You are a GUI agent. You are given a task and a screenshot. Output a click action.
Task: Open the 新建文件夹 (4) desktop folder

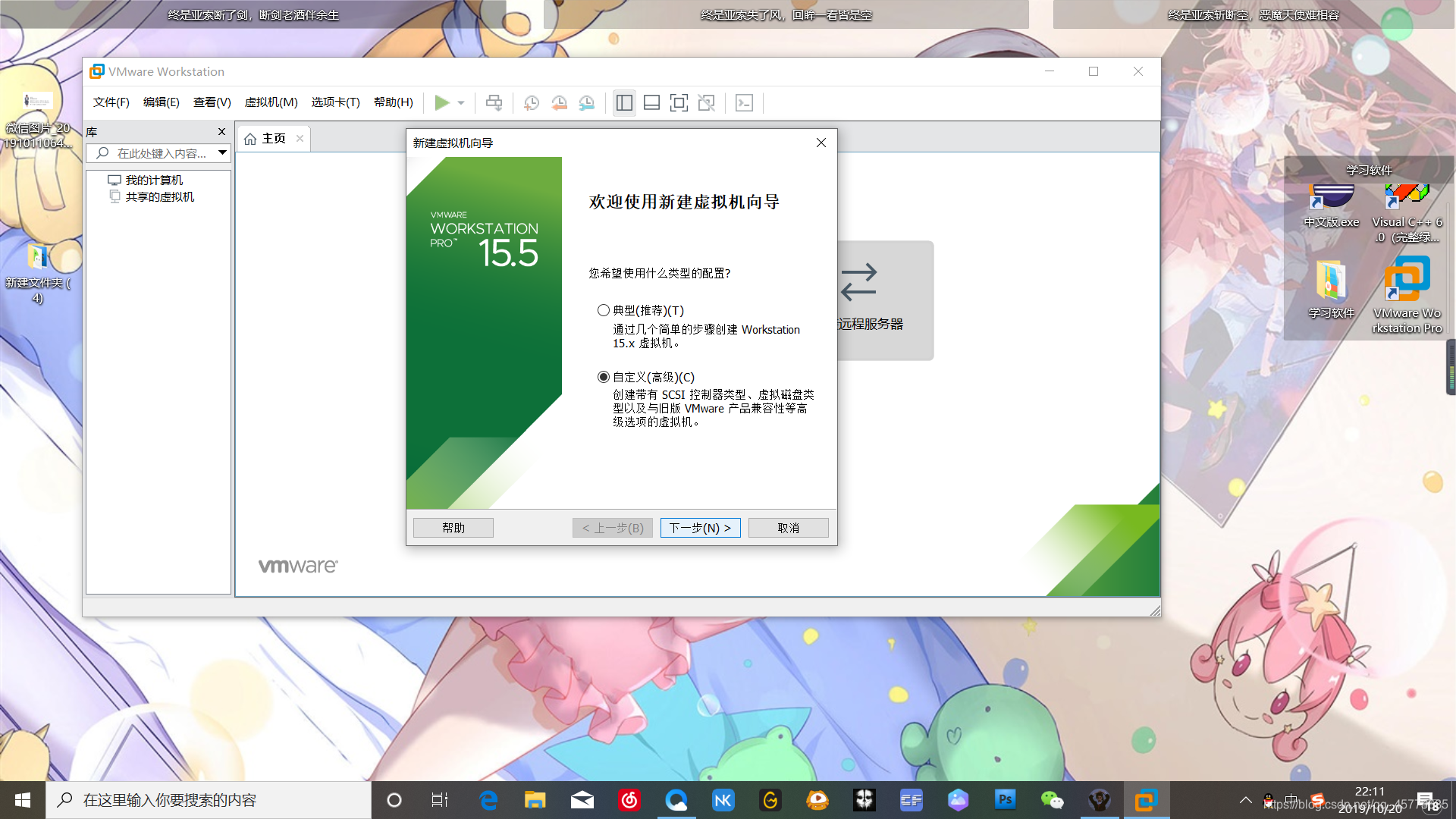pos(38,273)
